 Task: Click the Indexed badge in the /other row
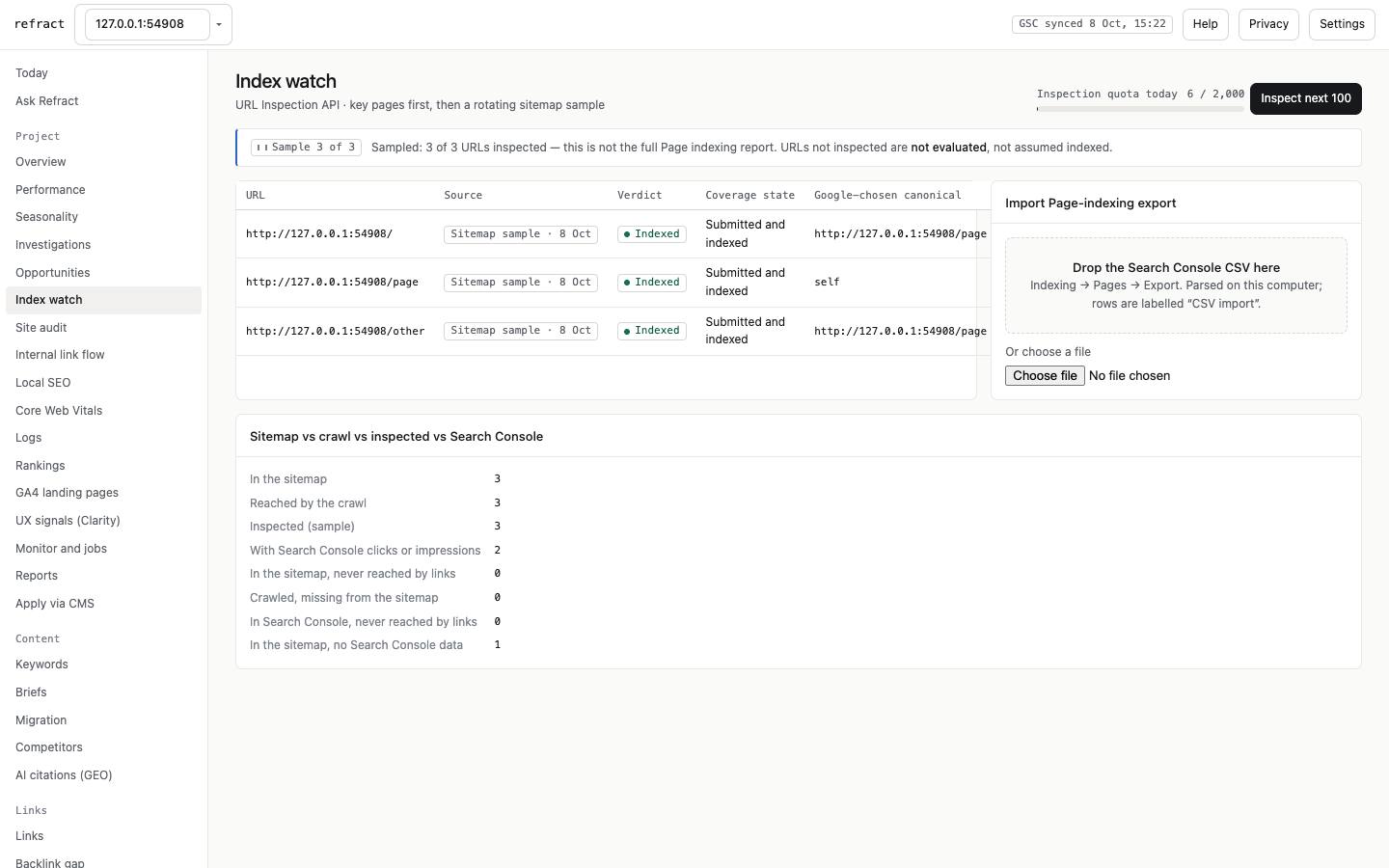[652, 331]
